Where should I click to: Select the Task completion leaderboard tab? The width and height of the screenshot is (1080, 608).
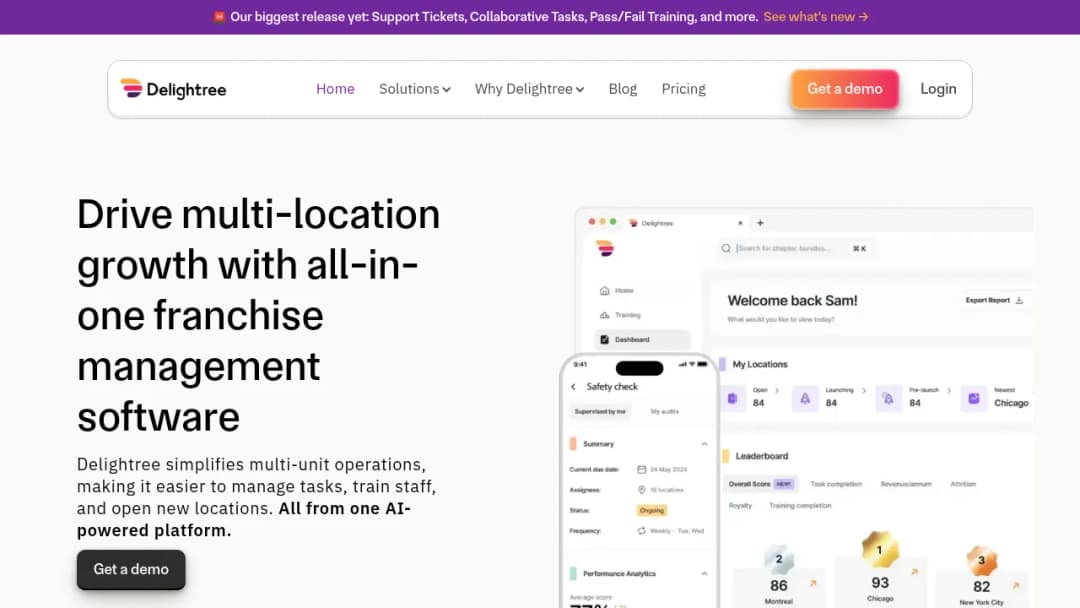point(836,484)
